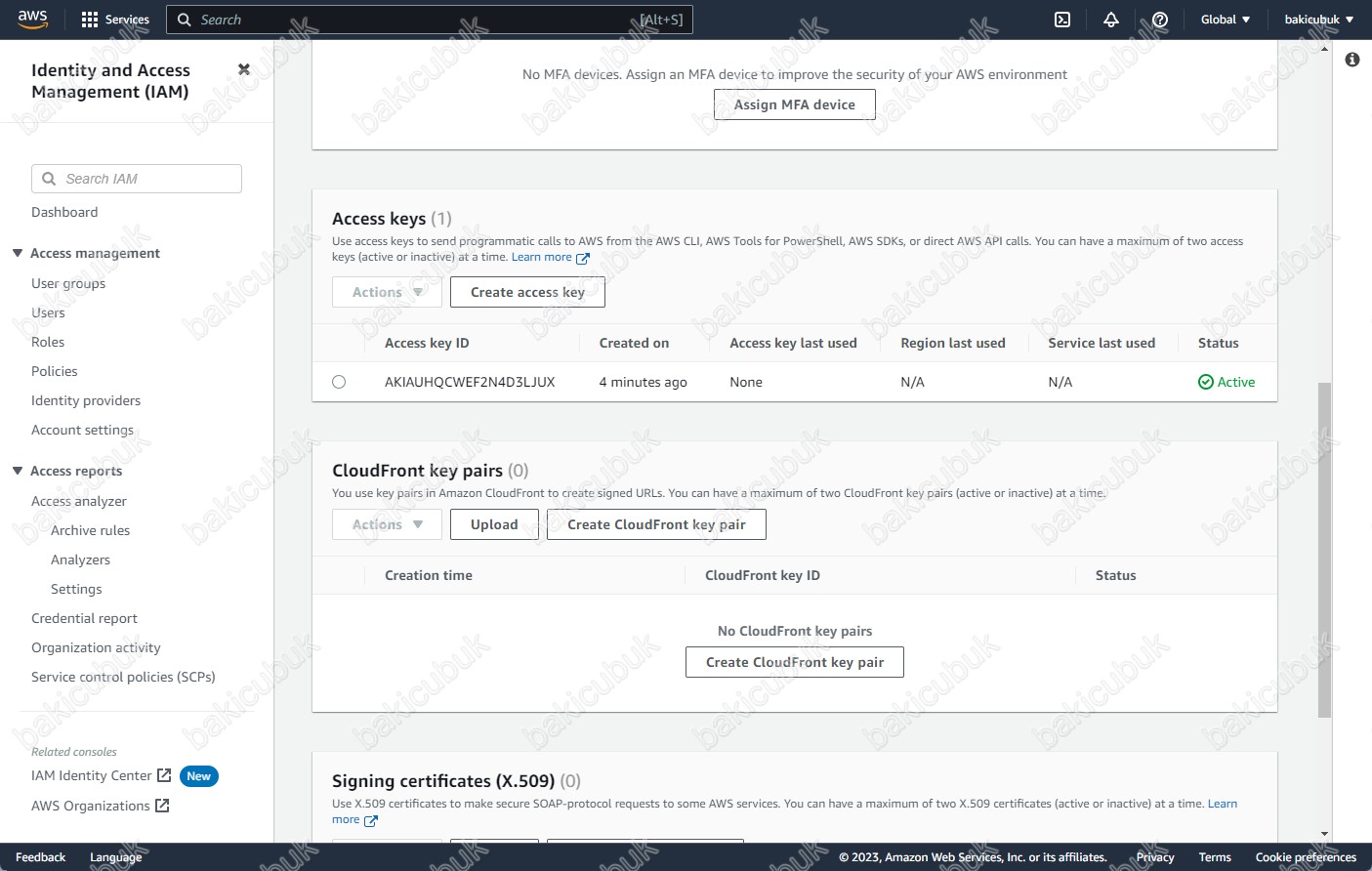Open User groups in the sidebar

68,283
